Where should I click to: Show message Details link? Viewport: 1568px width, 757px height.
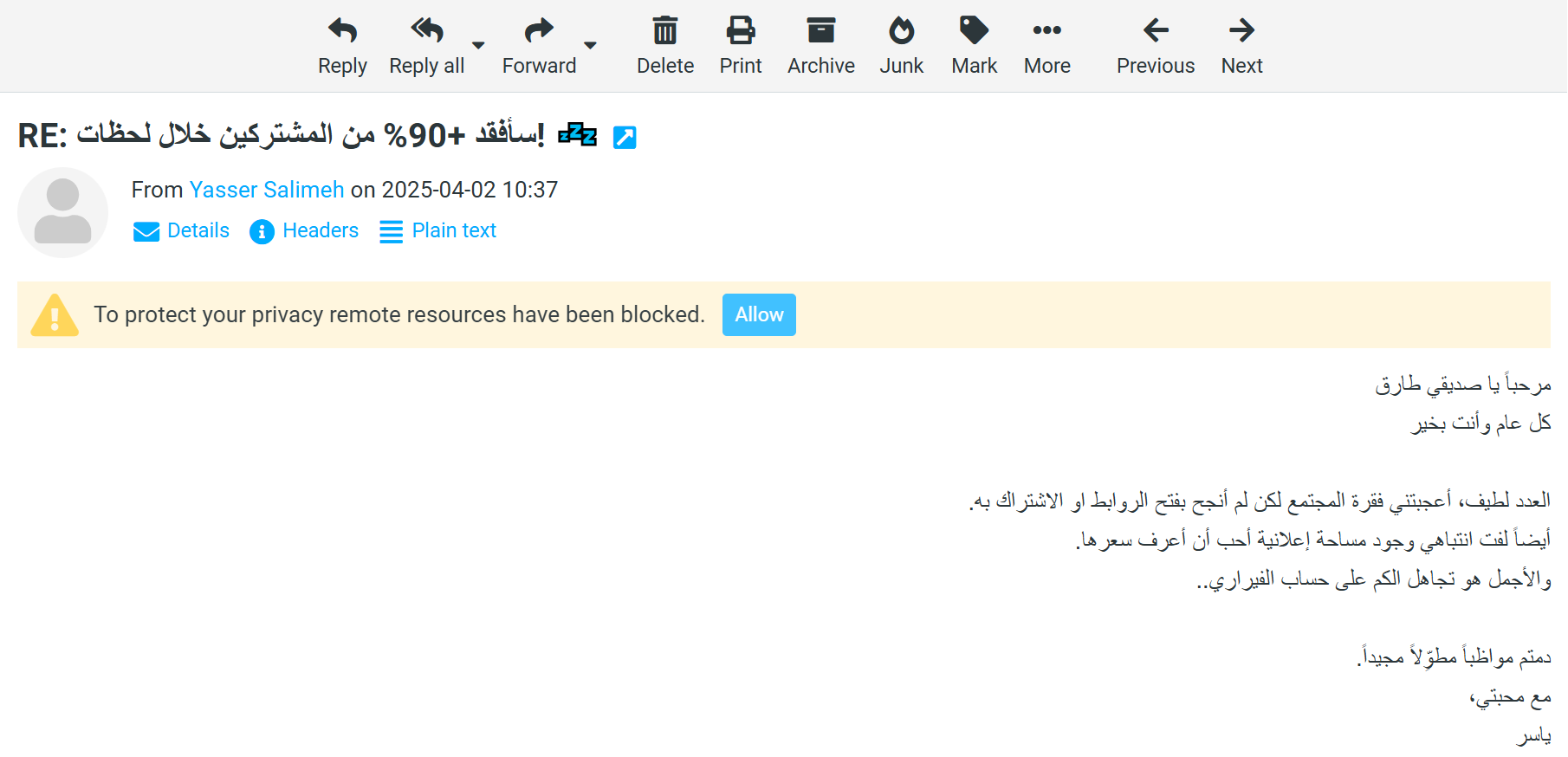click(198, 230)
